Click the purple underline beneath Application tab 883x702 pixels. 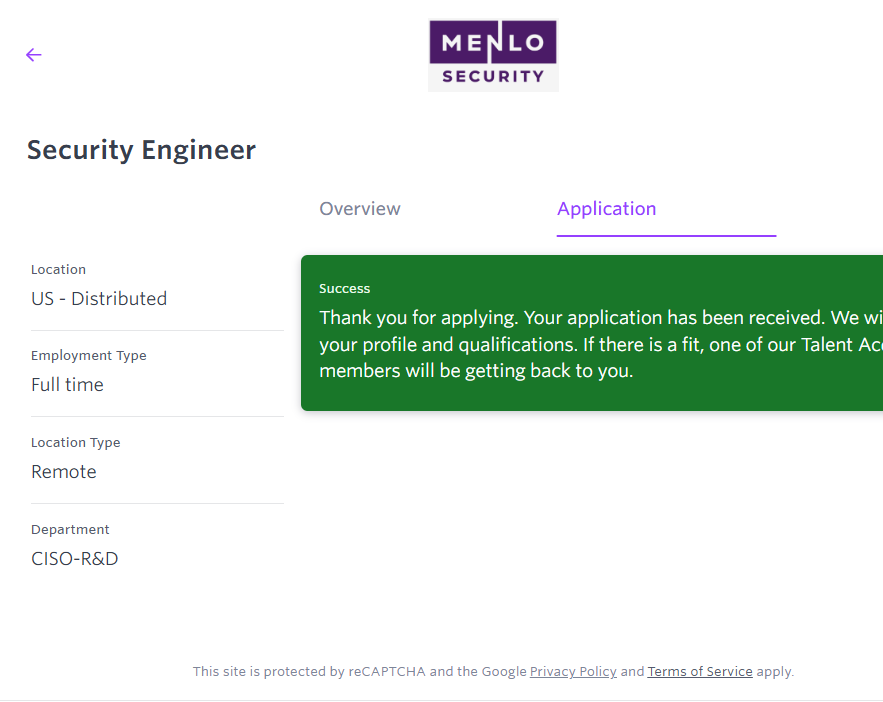[x=666, y=236]
